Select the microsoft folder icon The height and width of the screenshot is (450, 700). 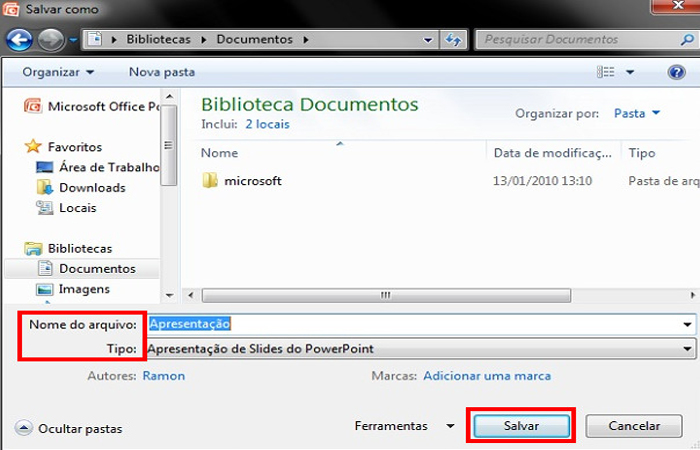click(210, 180)
